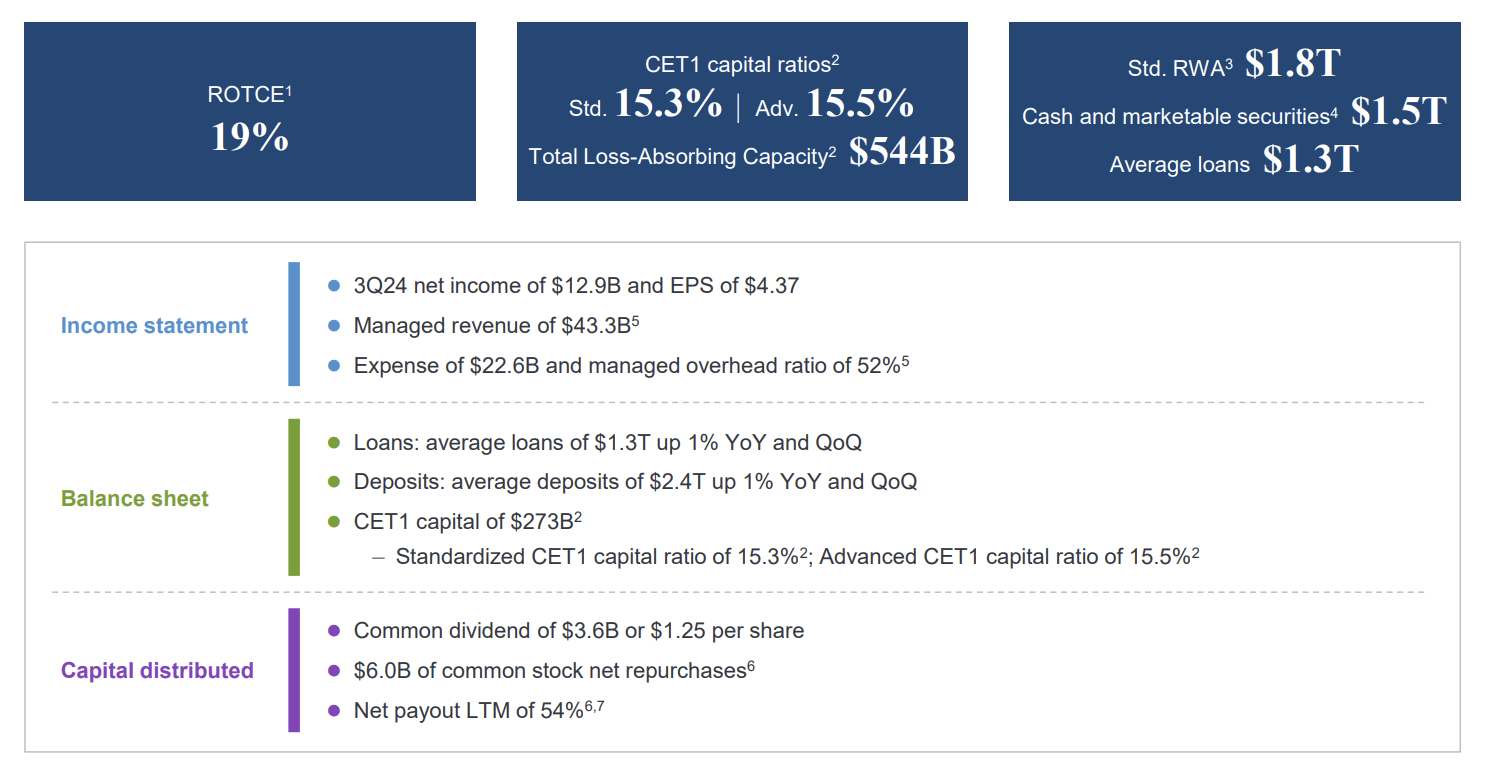Image resolution: width=1494 pixels, height=774 pixels.
Task: Click the average deposits of $2.4T line
Action: [x=634, y=481]
